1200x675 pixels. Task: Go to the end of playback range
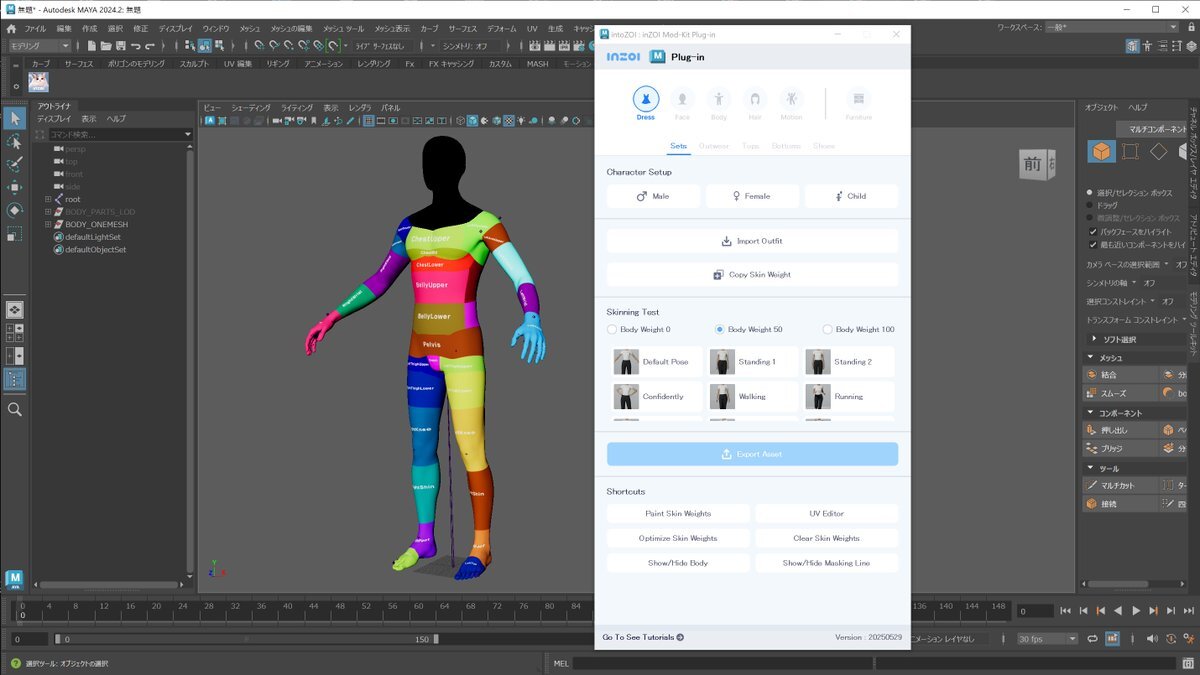1189,611
